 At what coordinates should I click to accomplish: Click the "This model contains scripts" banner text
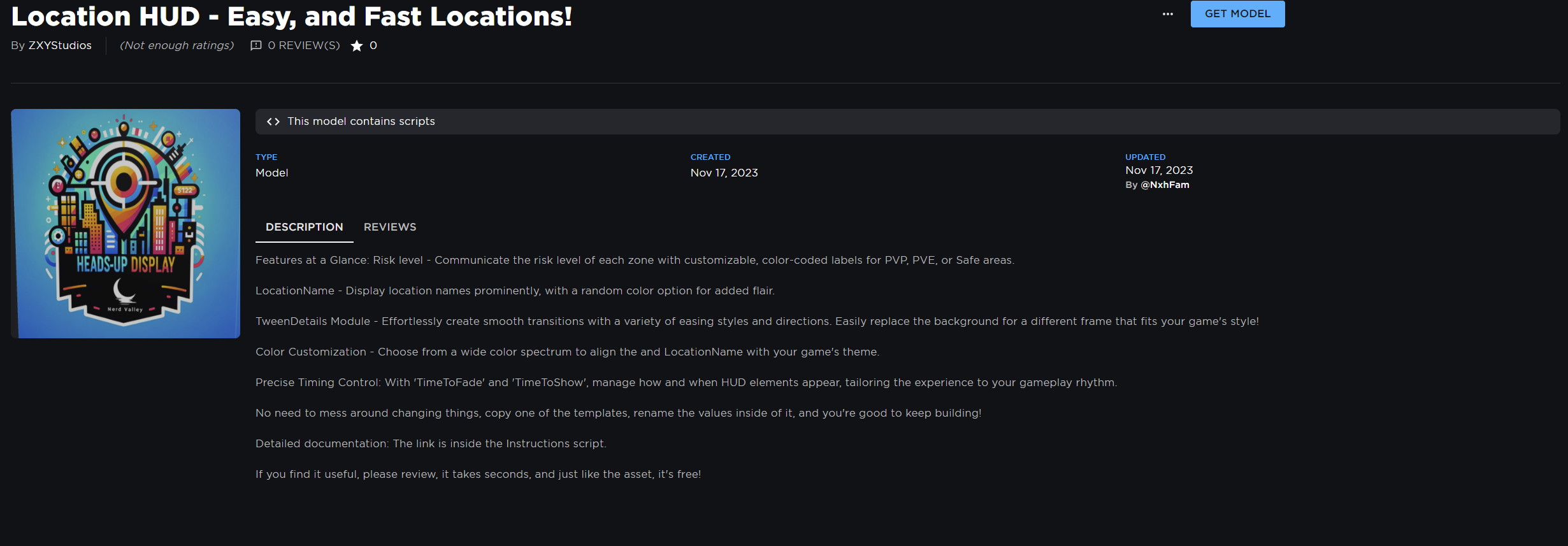(361, 122)
